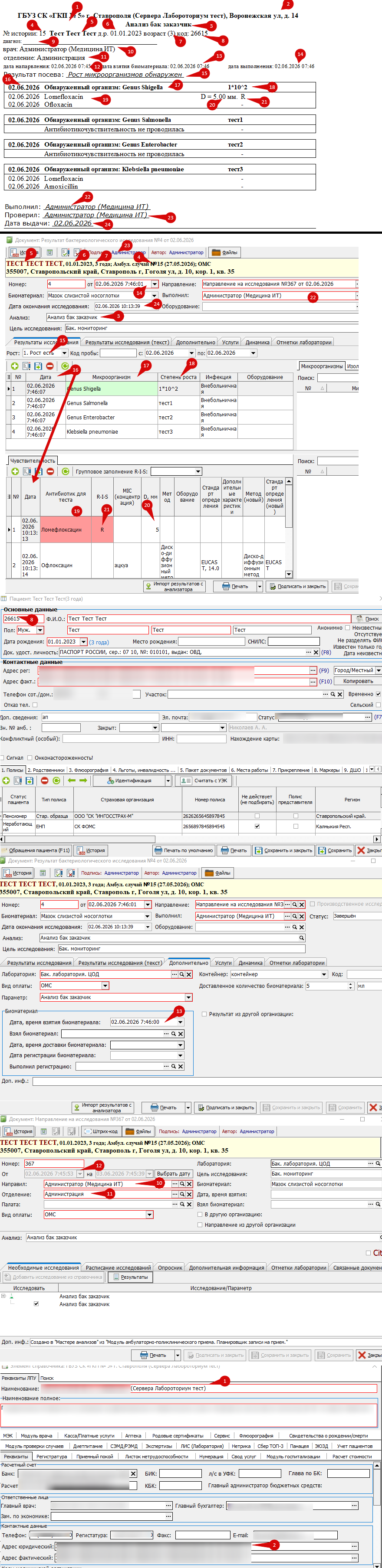Viewport: 382px width, 1568px height.
Task: Open the Рост dropdown showing Рост есть
Action: click(x=64, y=353)
